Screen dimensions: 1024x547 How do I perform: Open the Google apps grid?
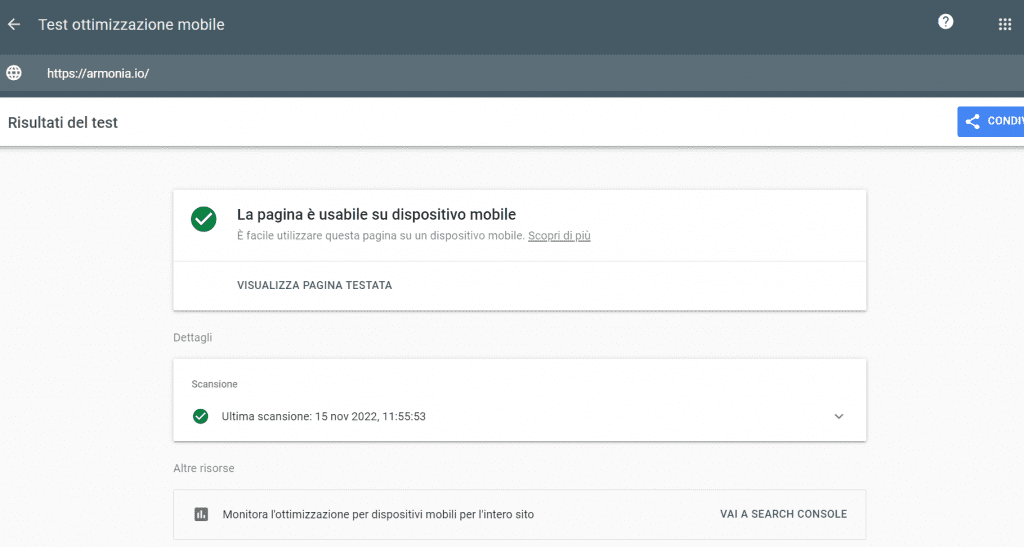coord(1005,25)
